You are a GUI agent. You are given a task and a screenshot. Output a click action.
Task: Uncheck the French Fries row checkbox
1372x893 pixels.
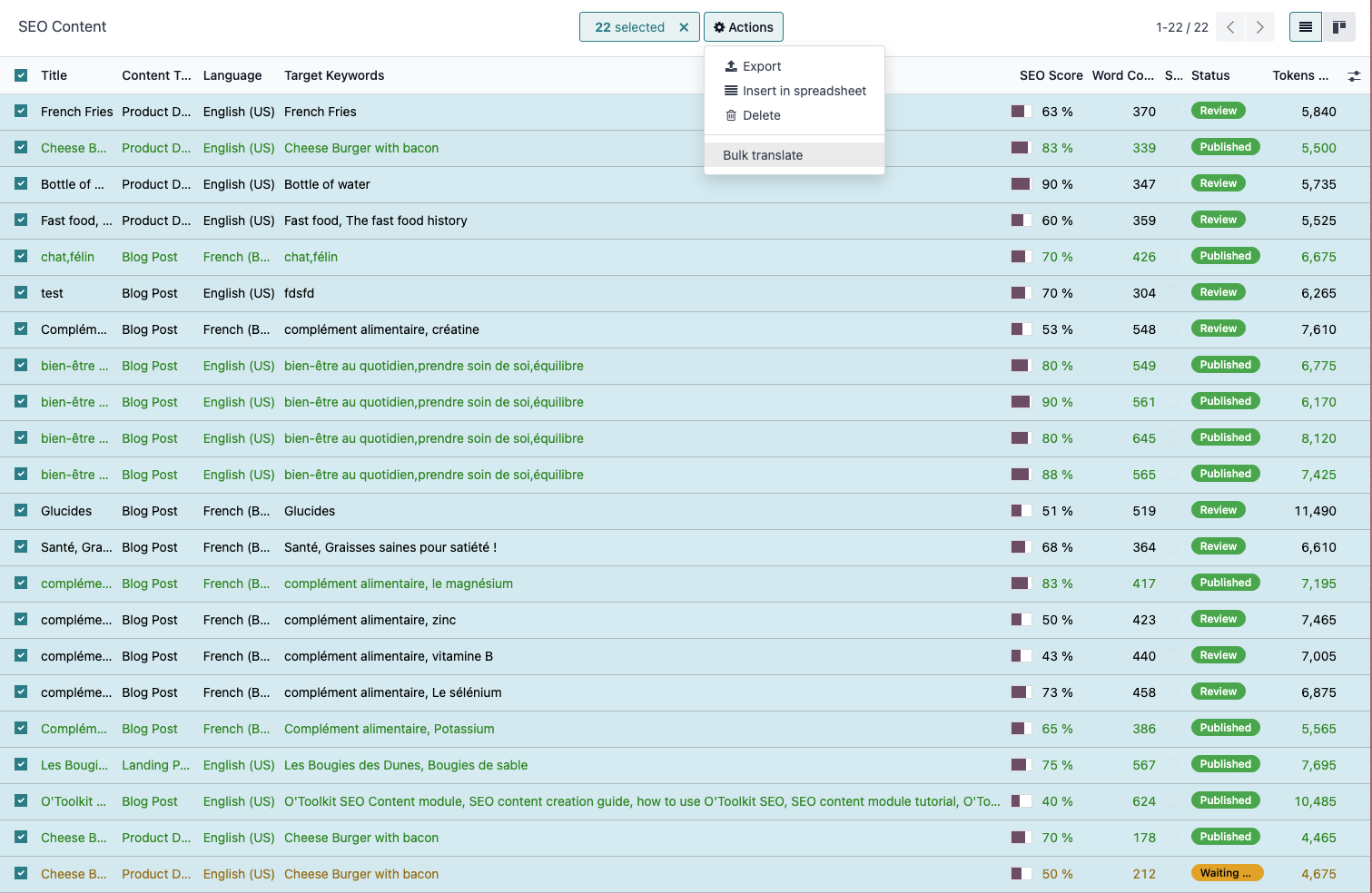[21, 111]
